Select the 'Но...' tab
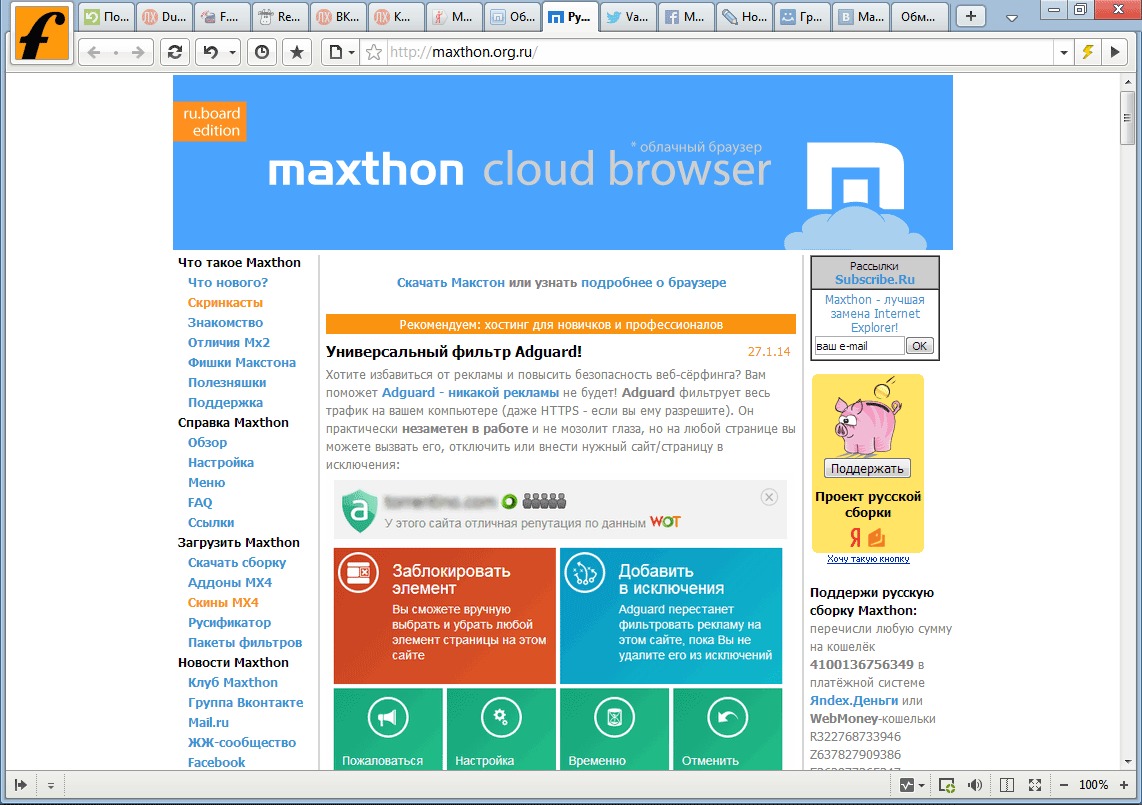The height and width of the screenshot is (805, 1142). point(744,17)
